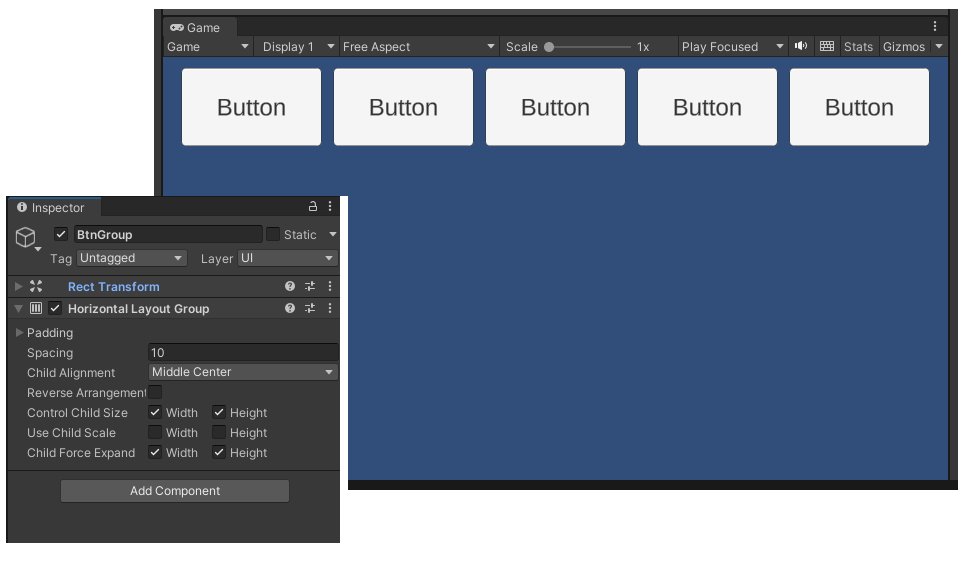Open Horizontal Layout Group help reference
This screenshot has width=965, height=569.
click(290, 308)
